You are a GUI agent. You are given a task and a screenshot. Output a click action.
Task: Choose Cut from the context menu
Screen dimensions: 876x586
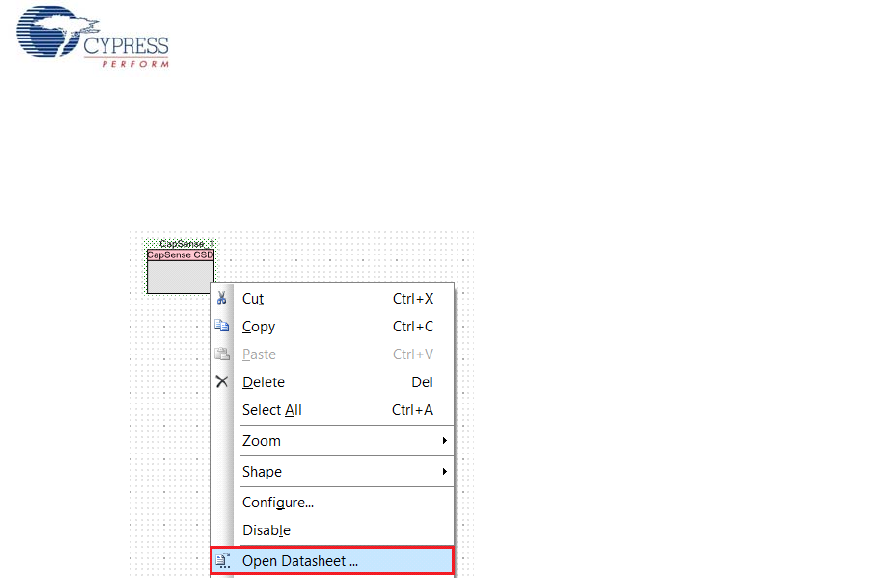pos(333,299)
